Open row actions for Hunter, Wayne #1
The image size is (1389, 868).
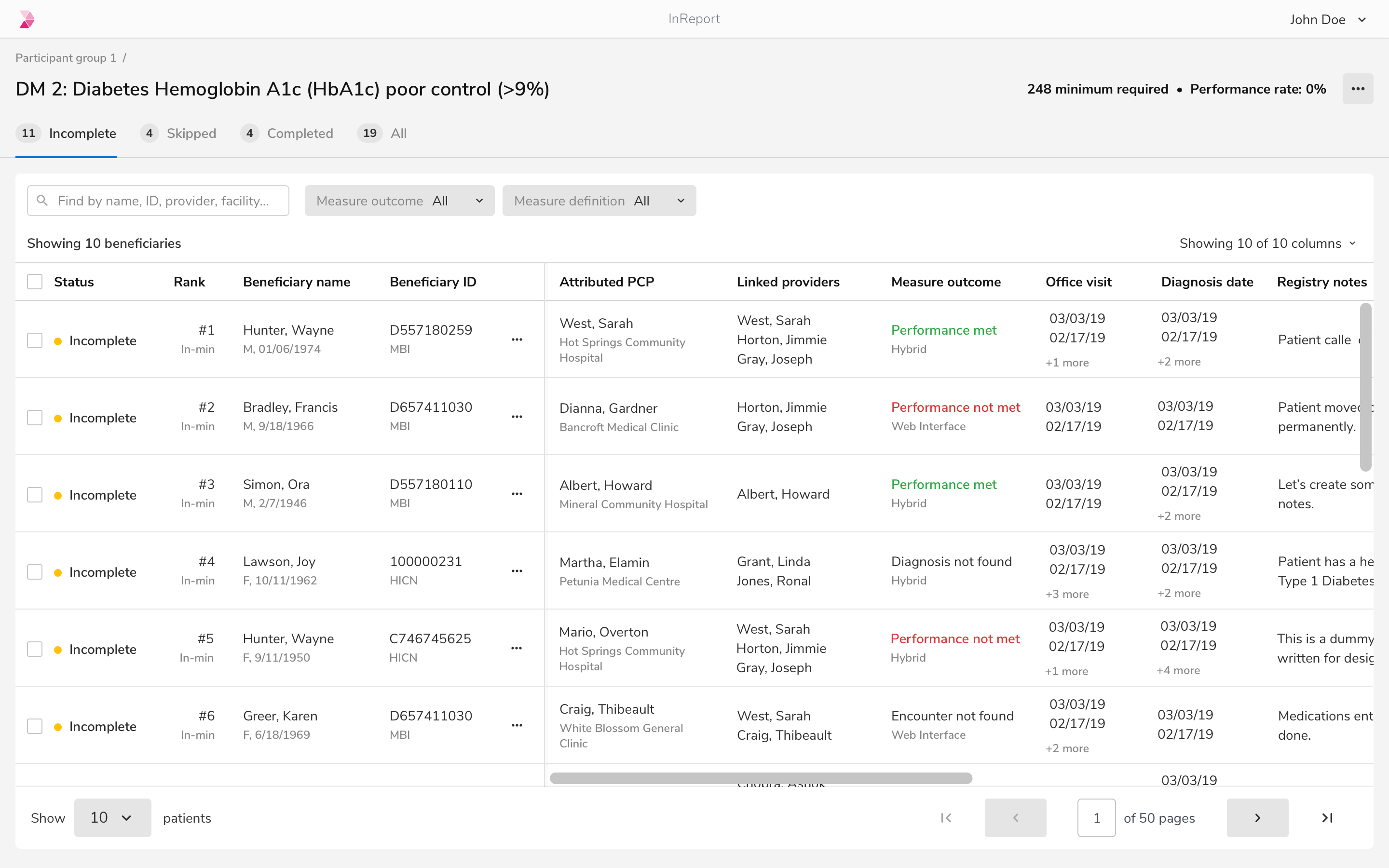pos(517,340)
